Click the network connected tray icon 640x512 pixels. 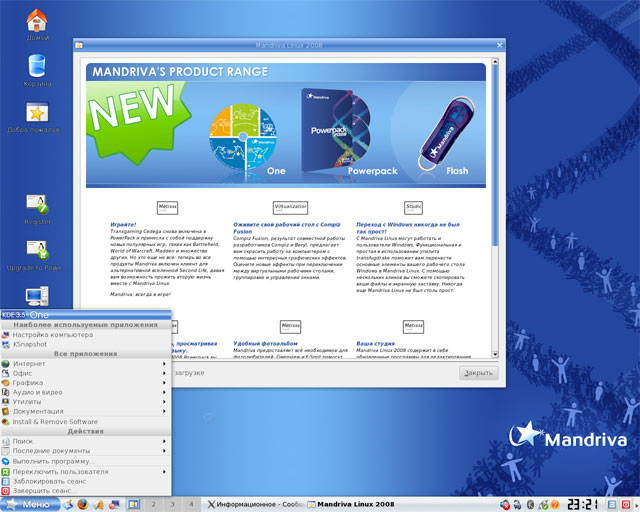tap(543, 505)
